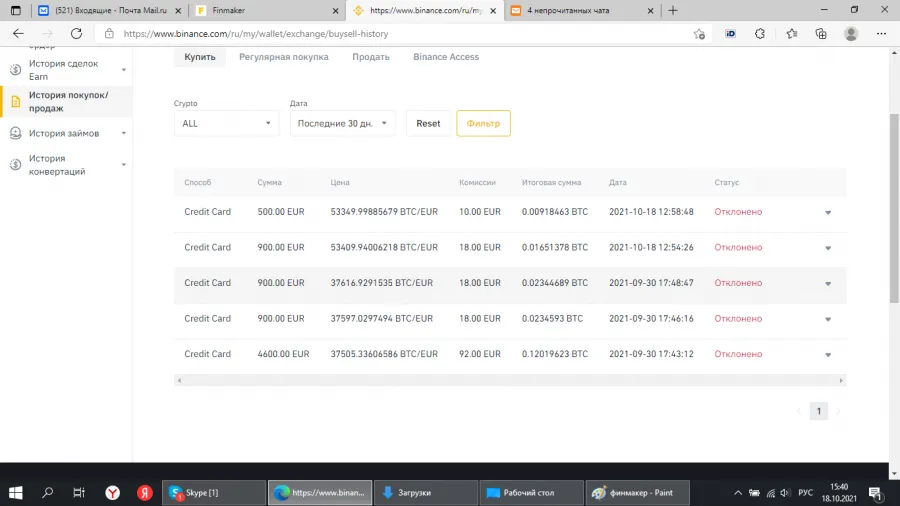
Task: Click the Reset button
Action: click(428, 123)
